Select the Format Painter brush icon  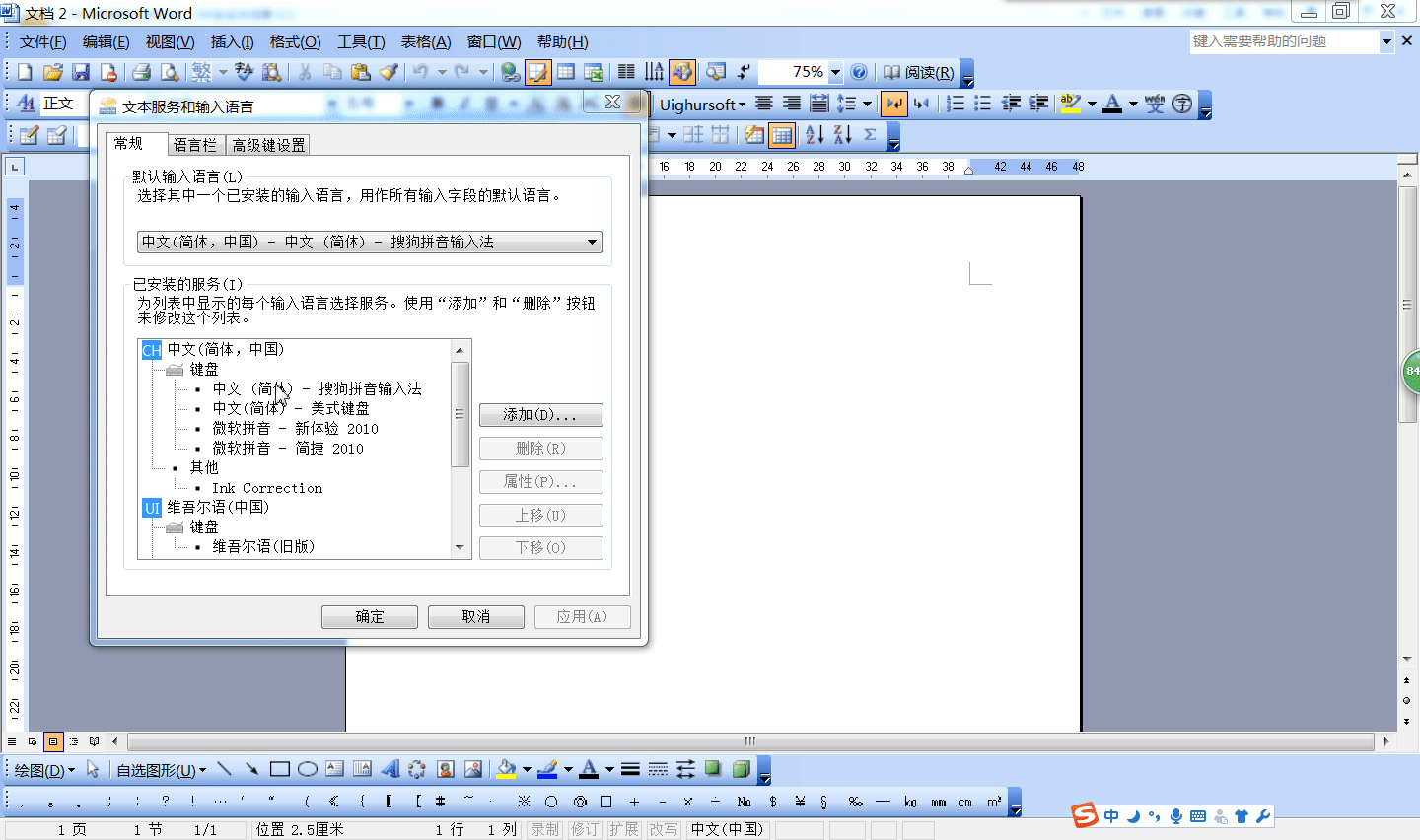pyautogui.click(x=389, y=72)
